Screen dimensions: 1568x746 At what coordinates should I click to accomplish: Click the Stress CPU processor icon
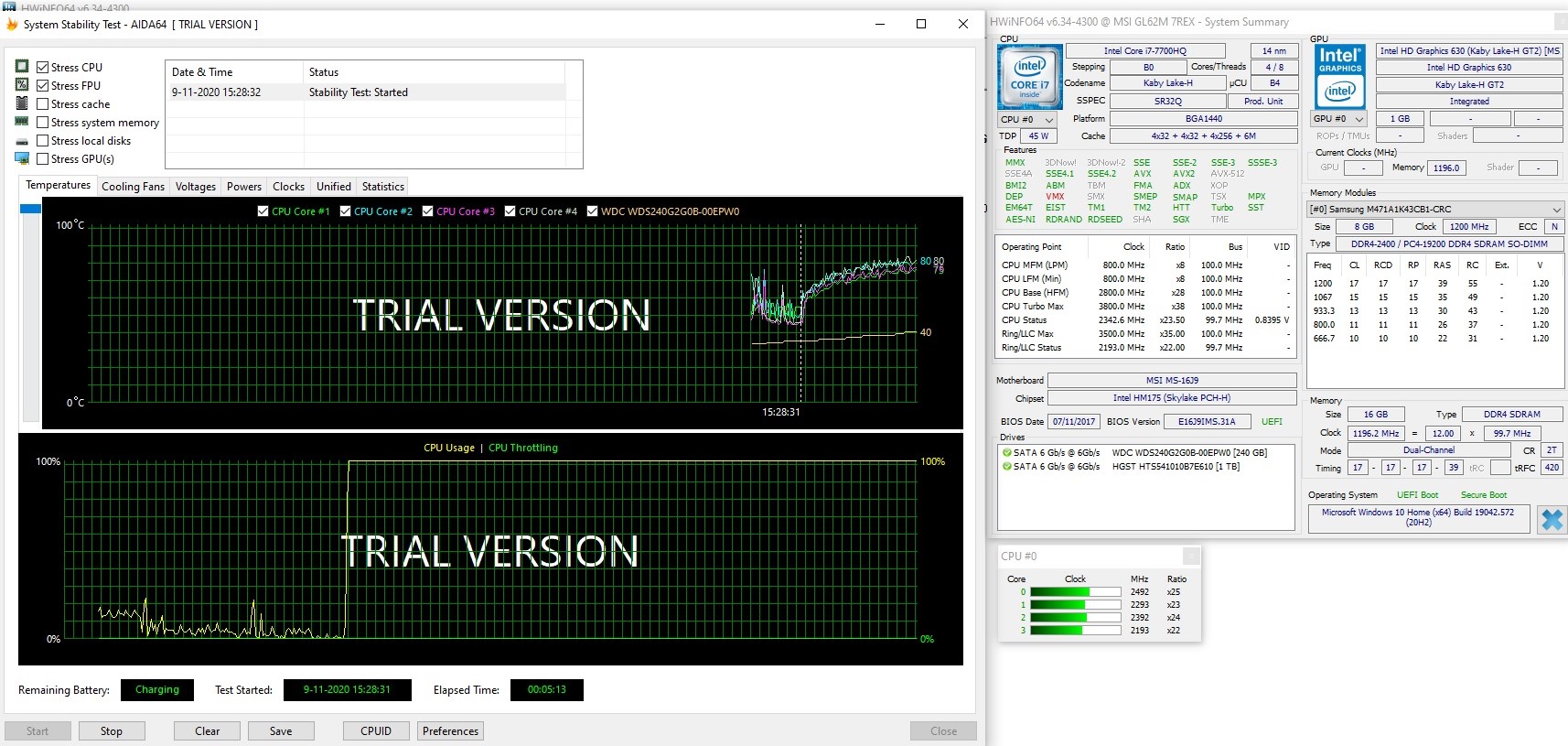[22, 67]
